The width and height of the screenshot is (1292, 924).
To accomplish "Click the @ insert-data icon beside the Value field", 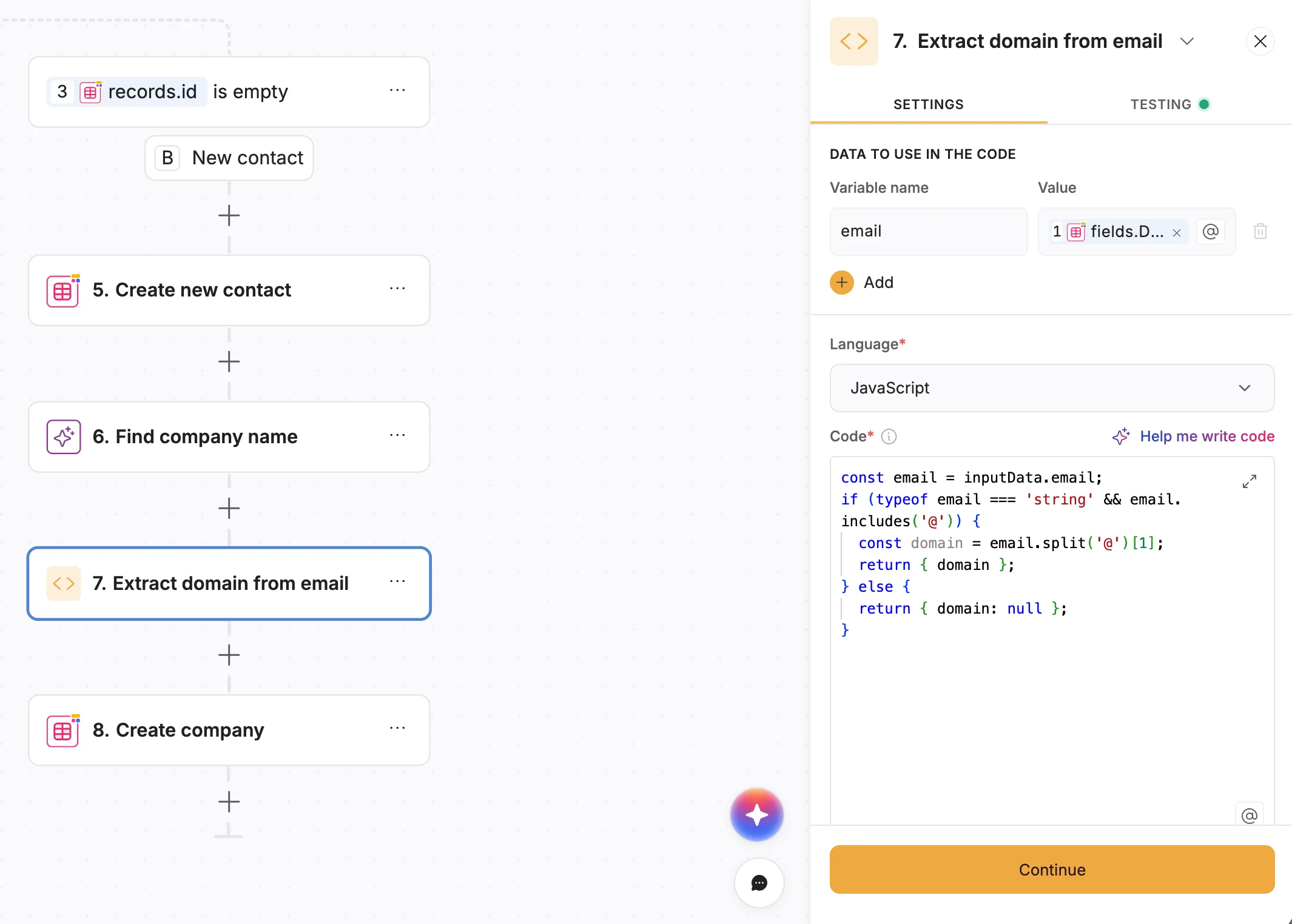I will 1211,232.
